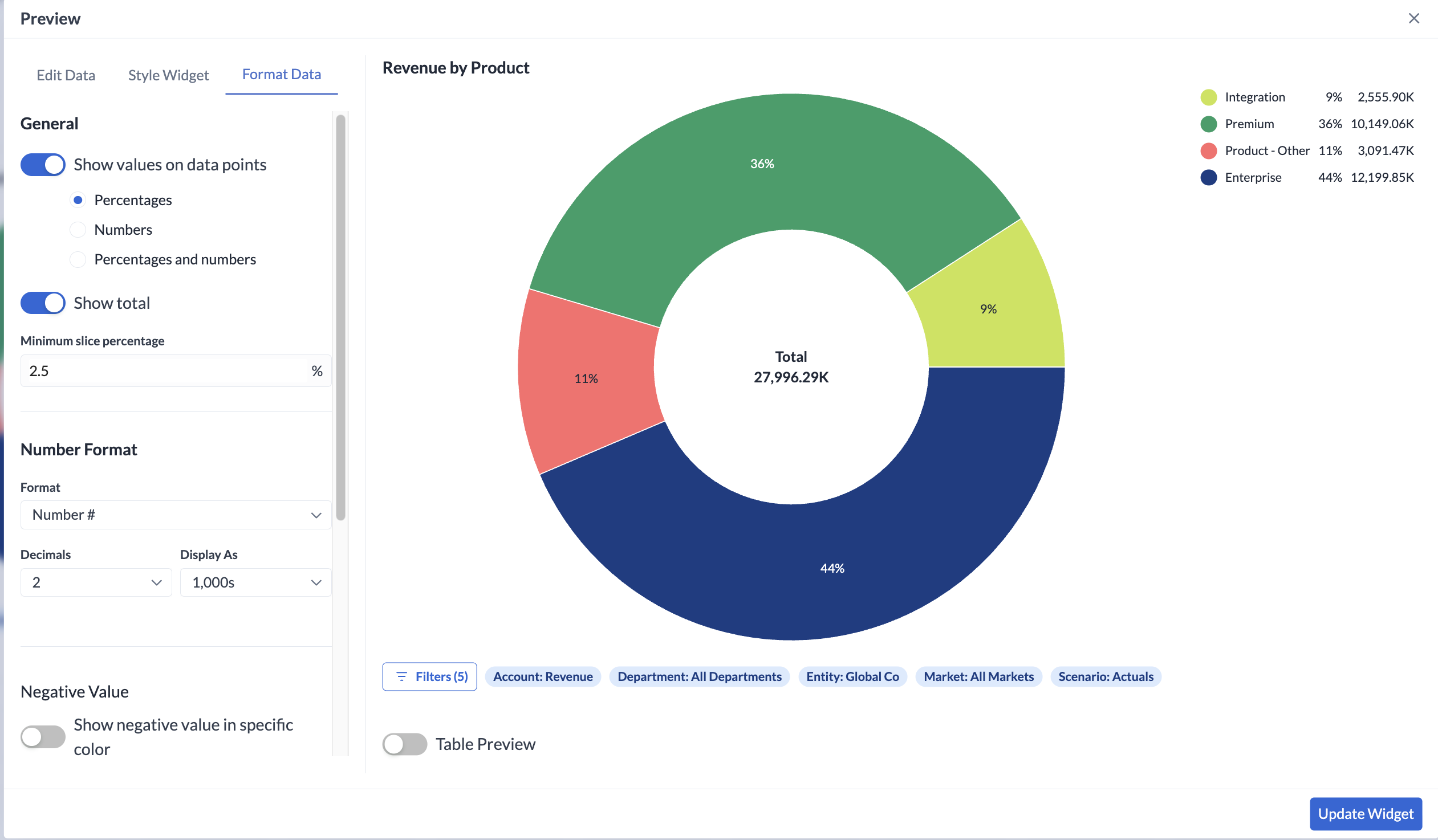Click the Enterprise legend navy dot

coord(1208,177)
